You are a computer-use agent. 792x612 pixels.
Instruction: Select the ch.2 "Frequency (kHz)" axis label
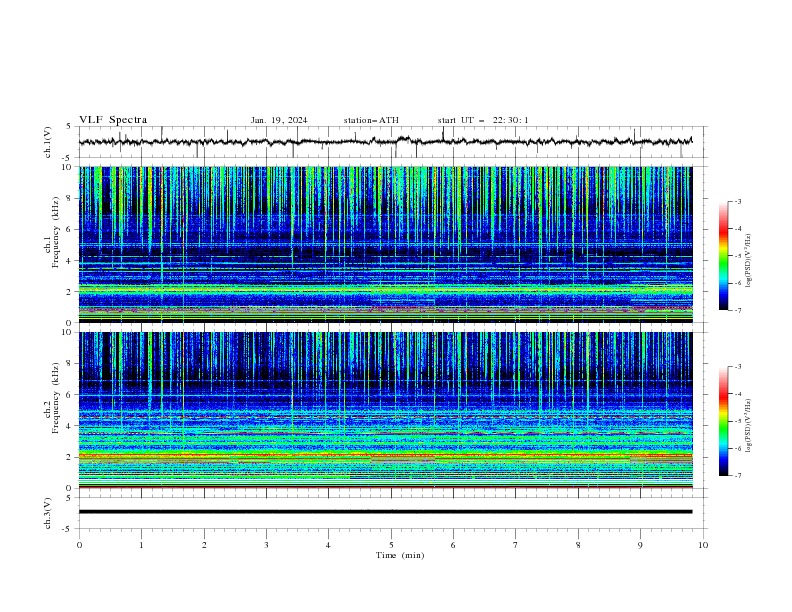click(55, 397)
